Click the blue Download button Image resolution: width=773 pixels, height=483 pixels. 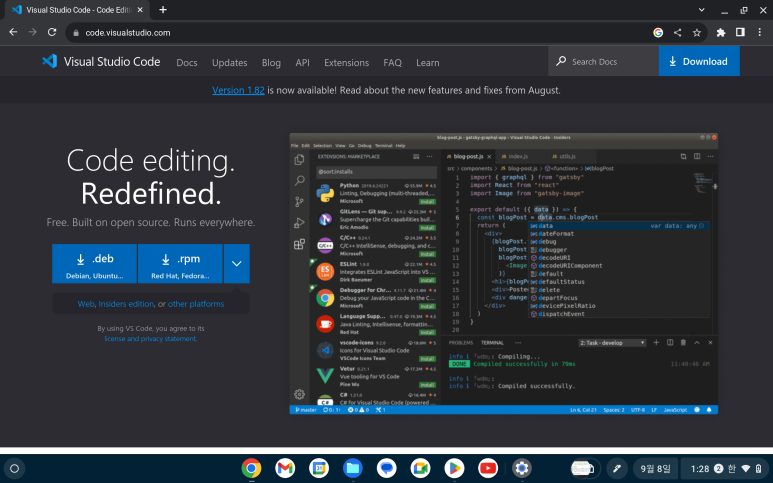click(699, 61)
